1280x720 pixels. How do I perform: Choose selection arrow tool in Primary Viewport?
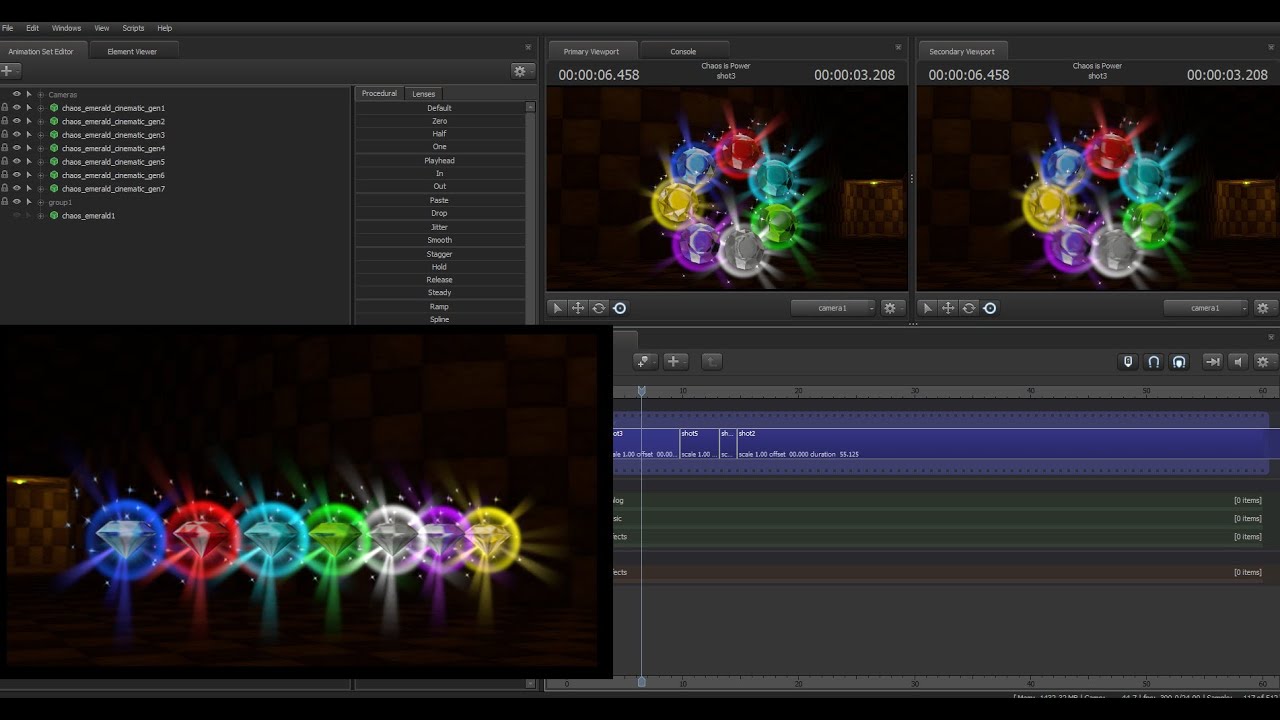pos(557,308)
